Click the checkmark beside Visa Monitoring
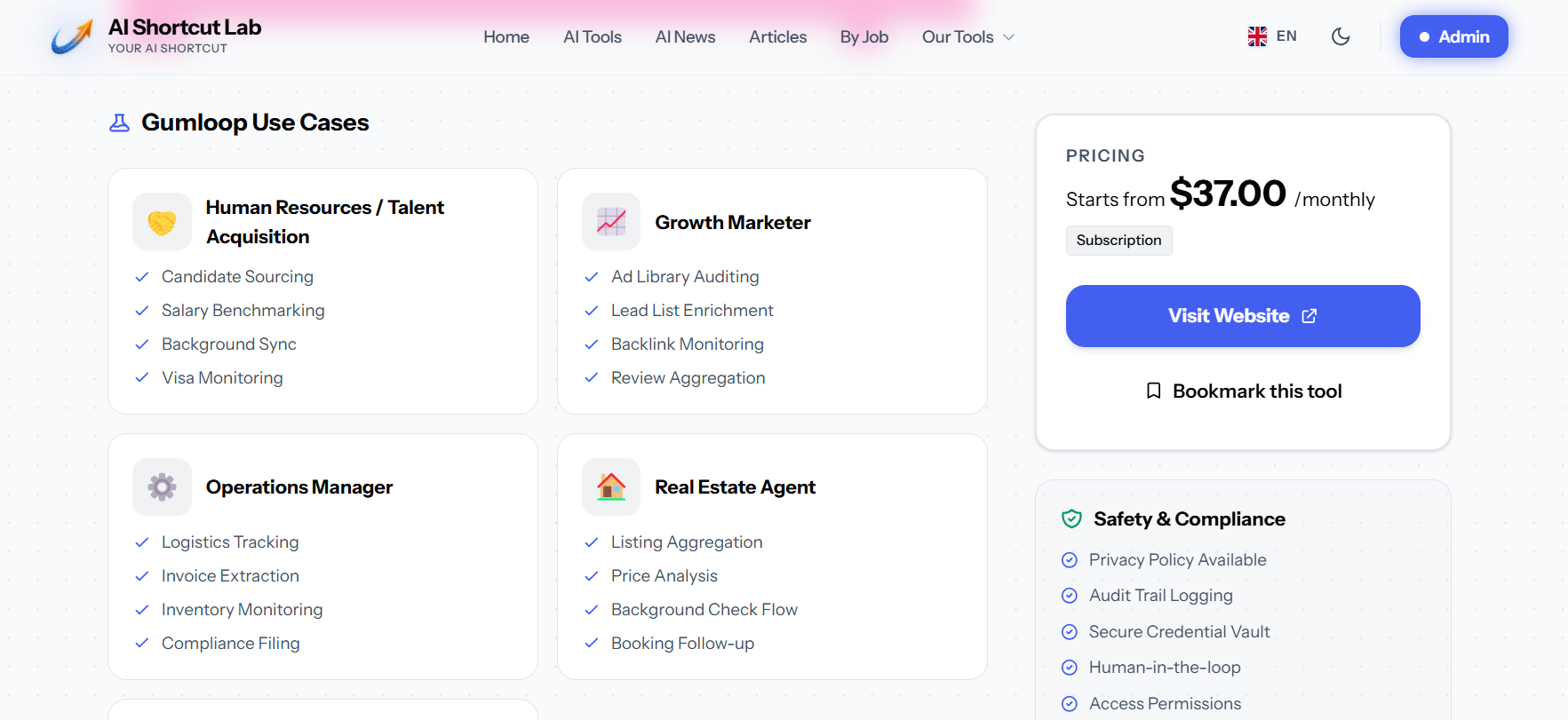 coord(142,378)
